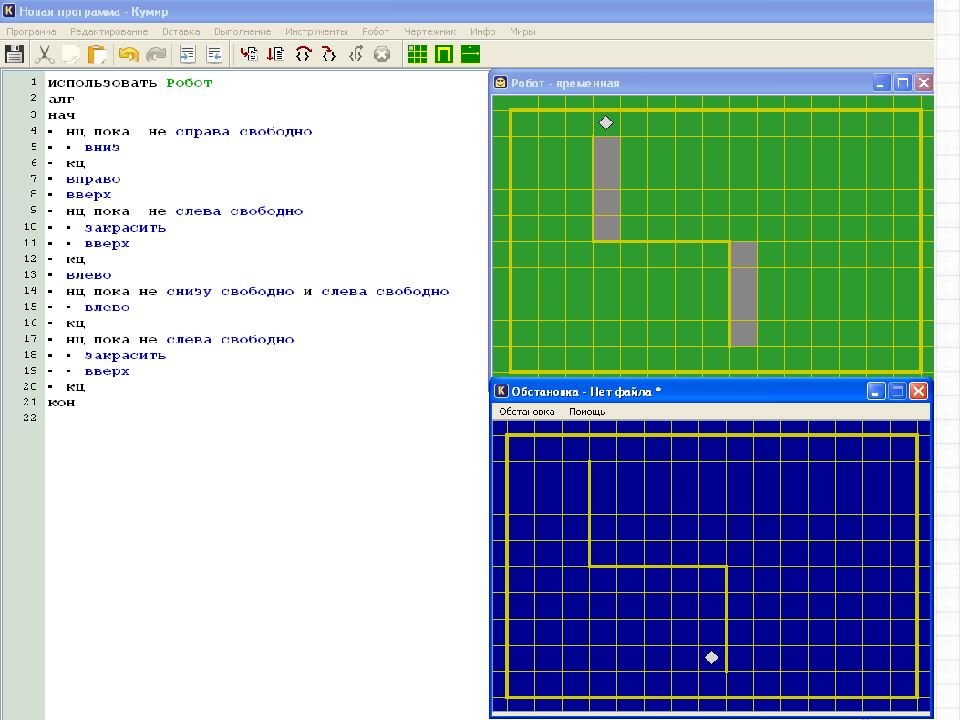Click the grey Redo arrow icon
960x720 pixels.
(x=156, y=54)
